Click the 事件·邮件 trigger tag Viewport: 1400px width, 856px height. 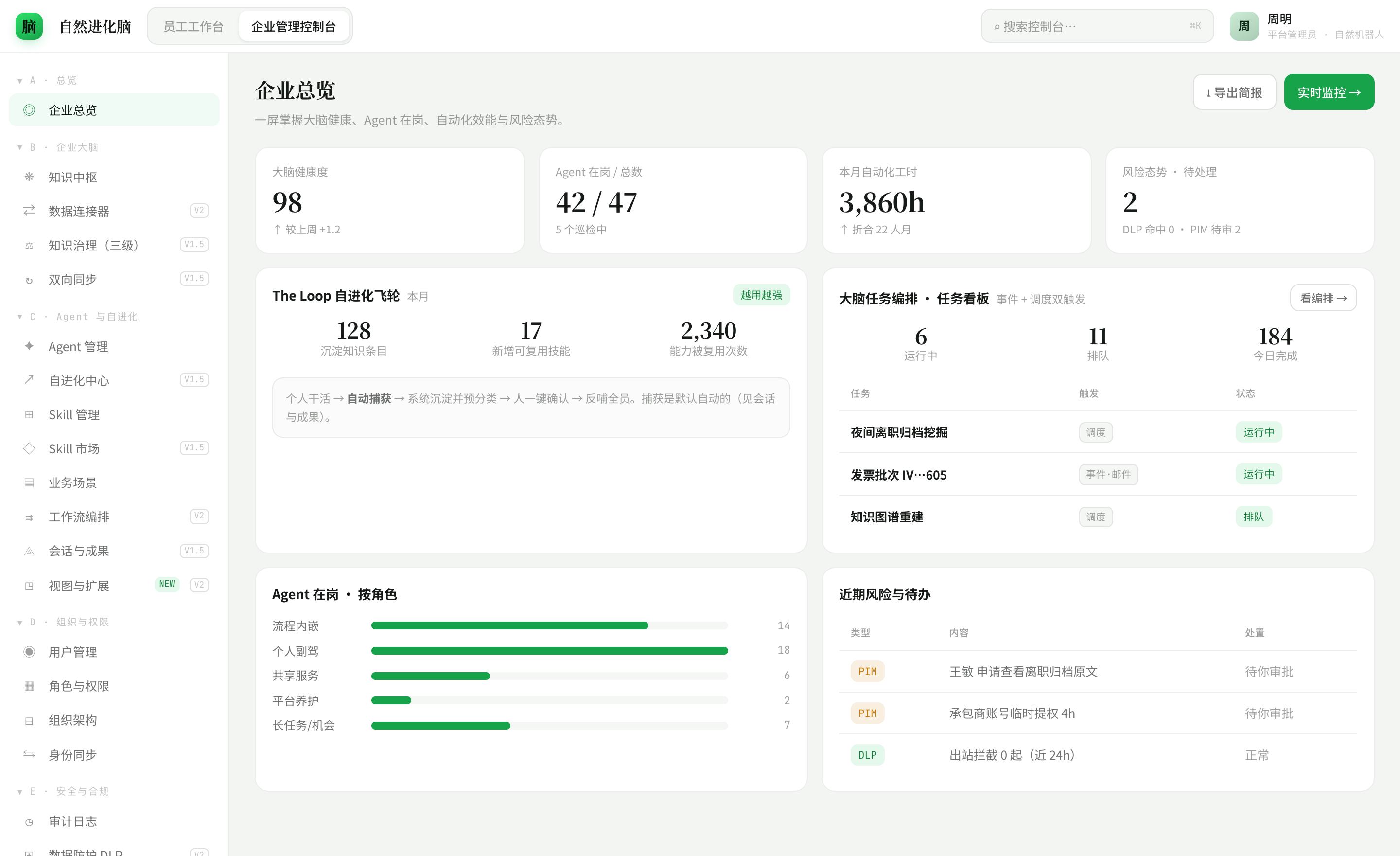point(1108,474)
